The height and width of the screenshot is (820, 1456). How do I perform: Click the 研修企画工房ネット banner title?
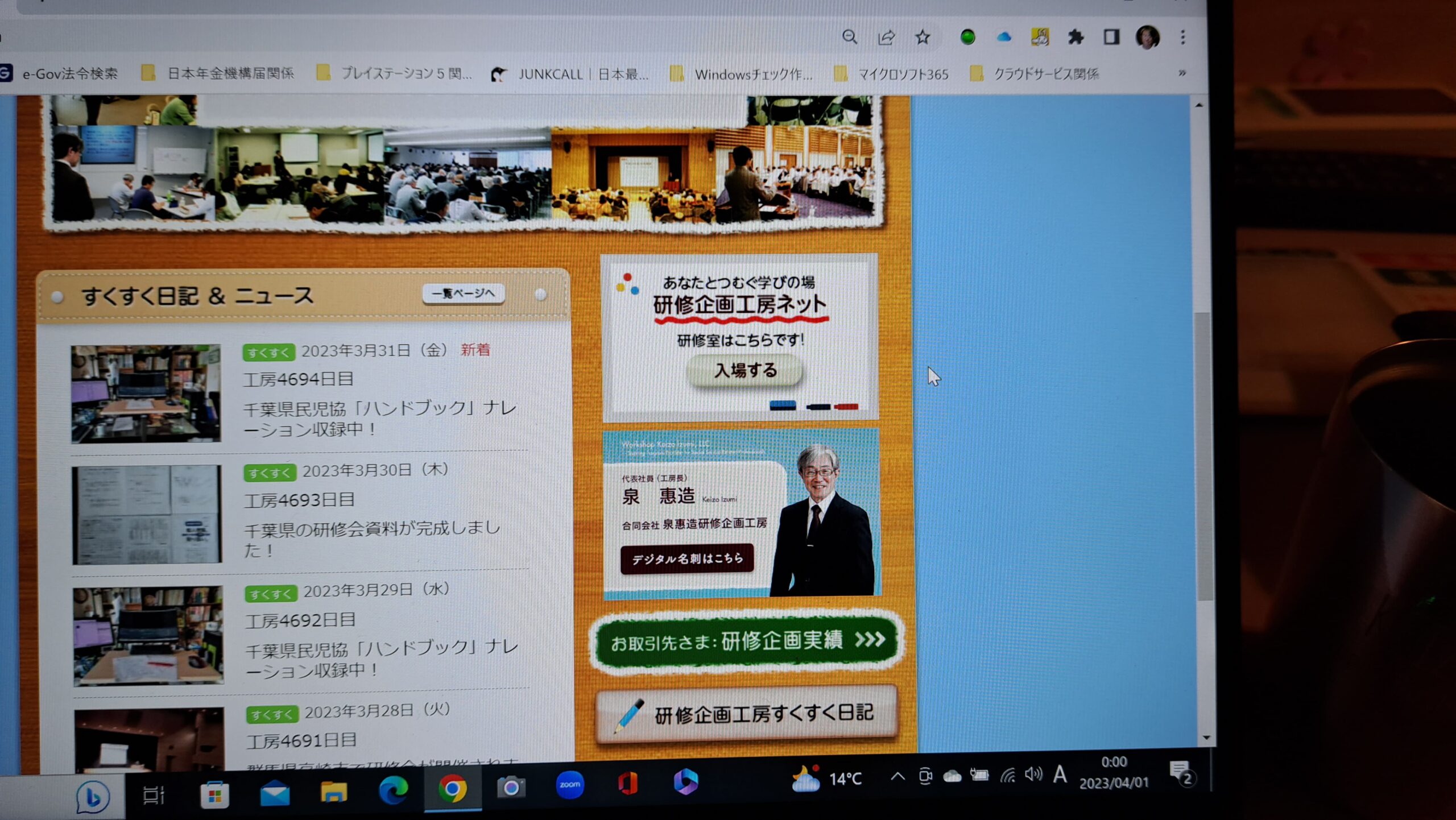click(740, 305)
